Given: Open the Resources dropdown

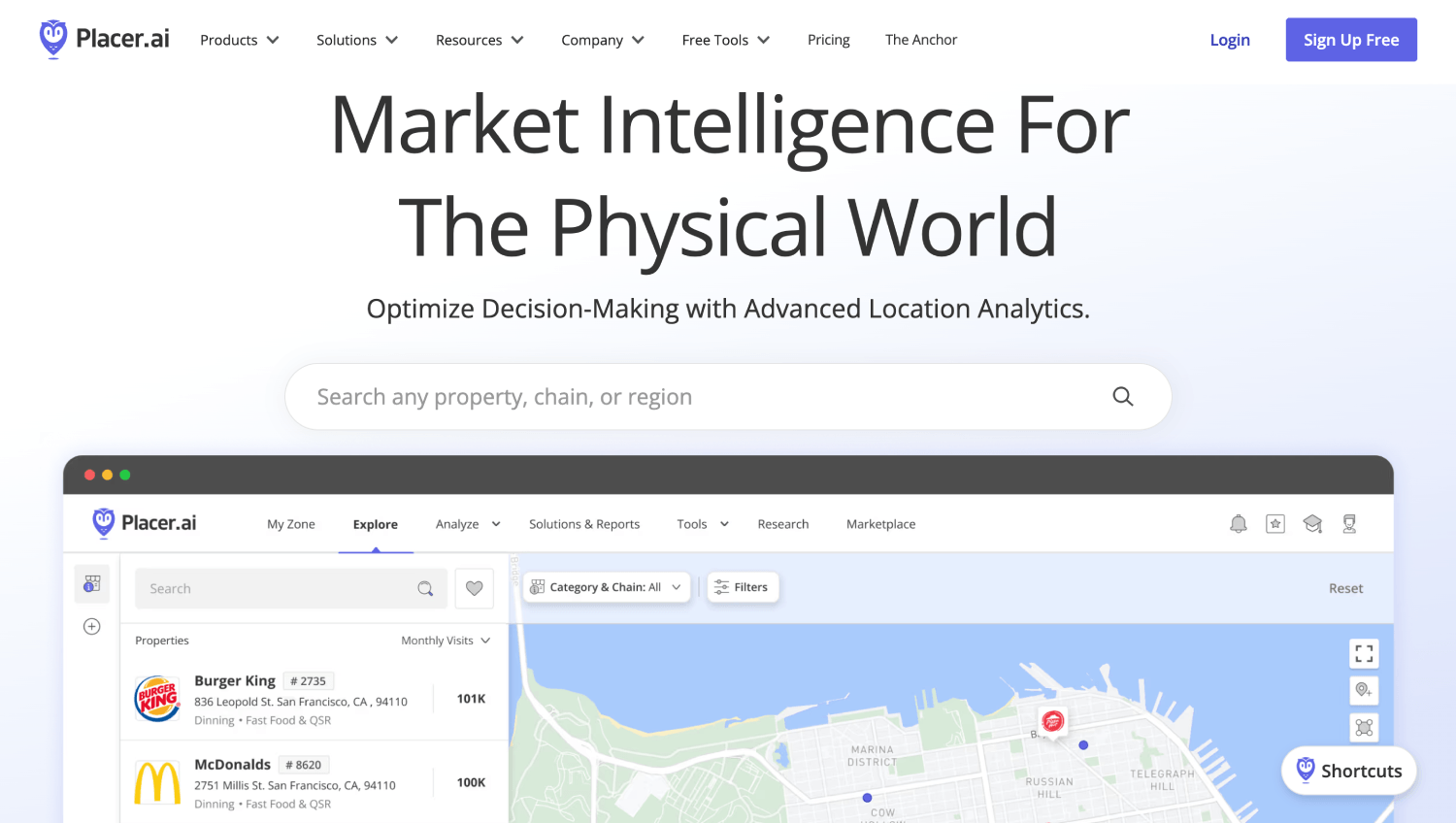Looking at the screenshot, I should tap(480, 40).
